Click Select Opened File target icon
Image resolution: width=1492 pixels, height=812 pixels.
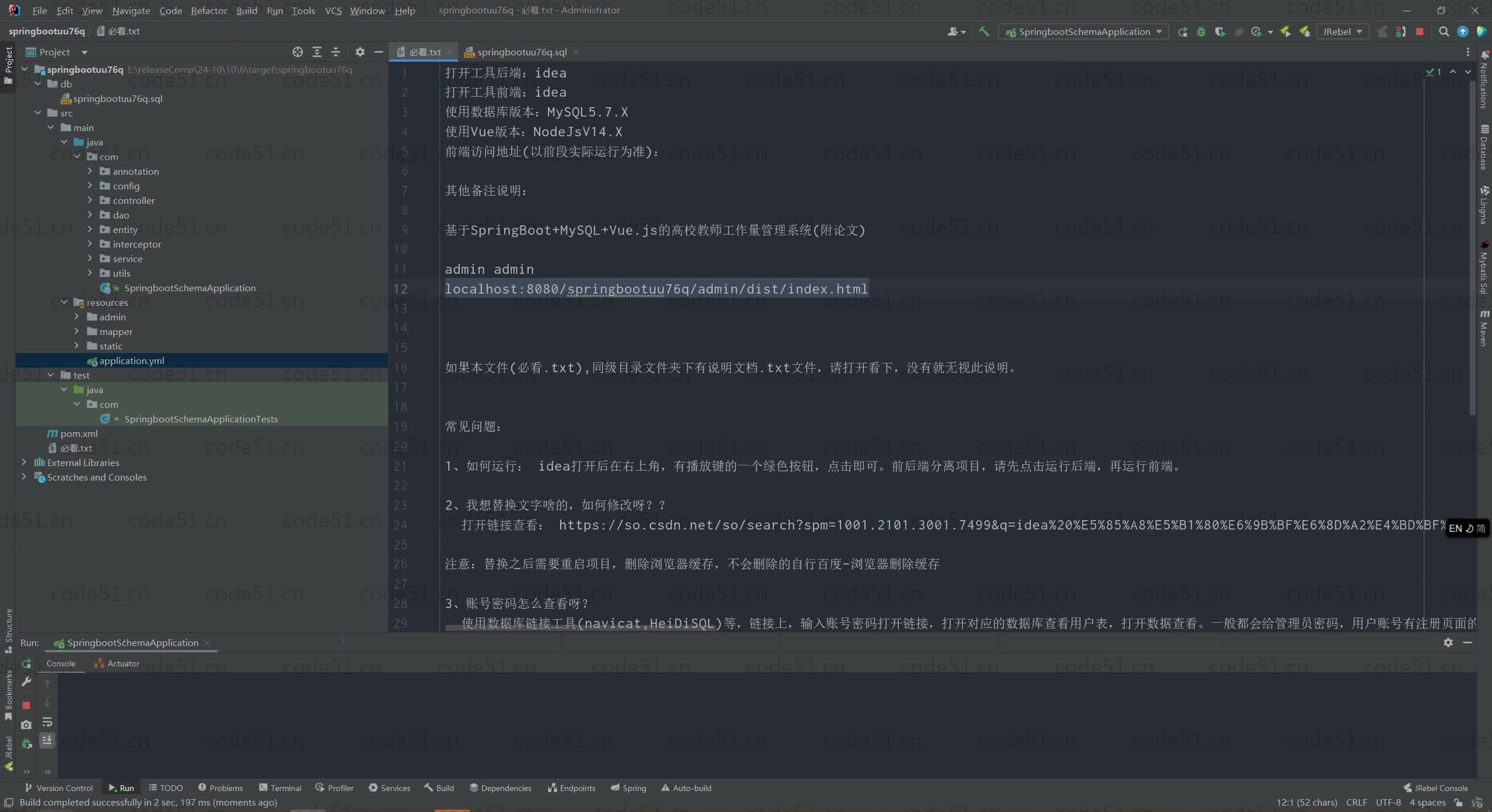pos(298,52)
